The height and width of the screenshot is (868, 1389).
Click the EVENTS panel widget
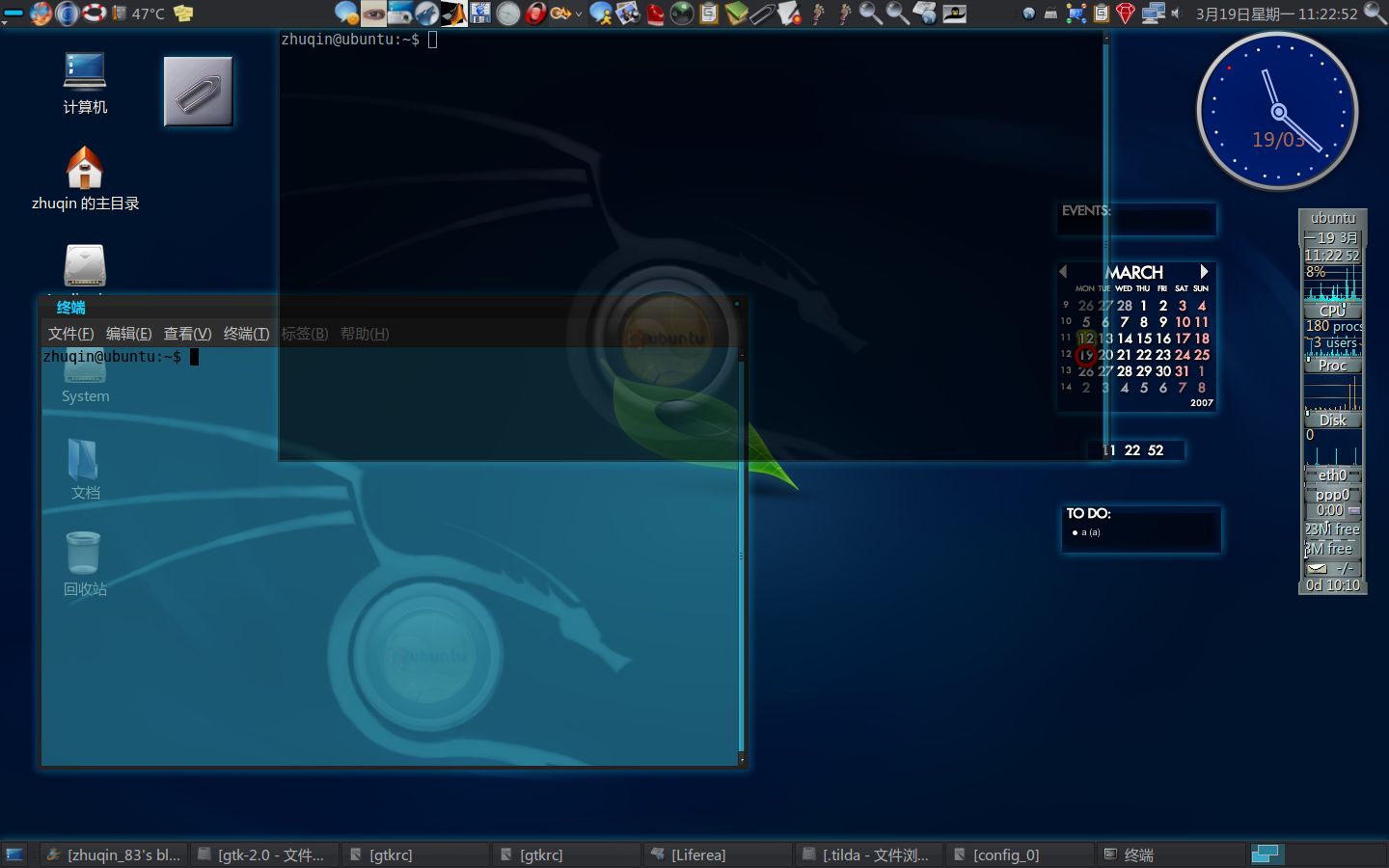1136,219
